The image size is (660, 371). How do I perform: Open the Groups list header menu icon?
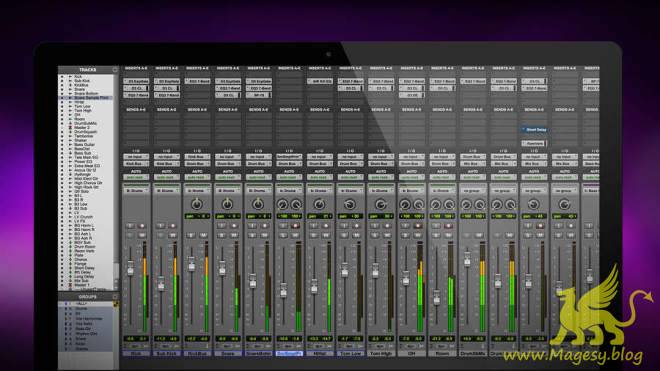click(x=115, y=297)
